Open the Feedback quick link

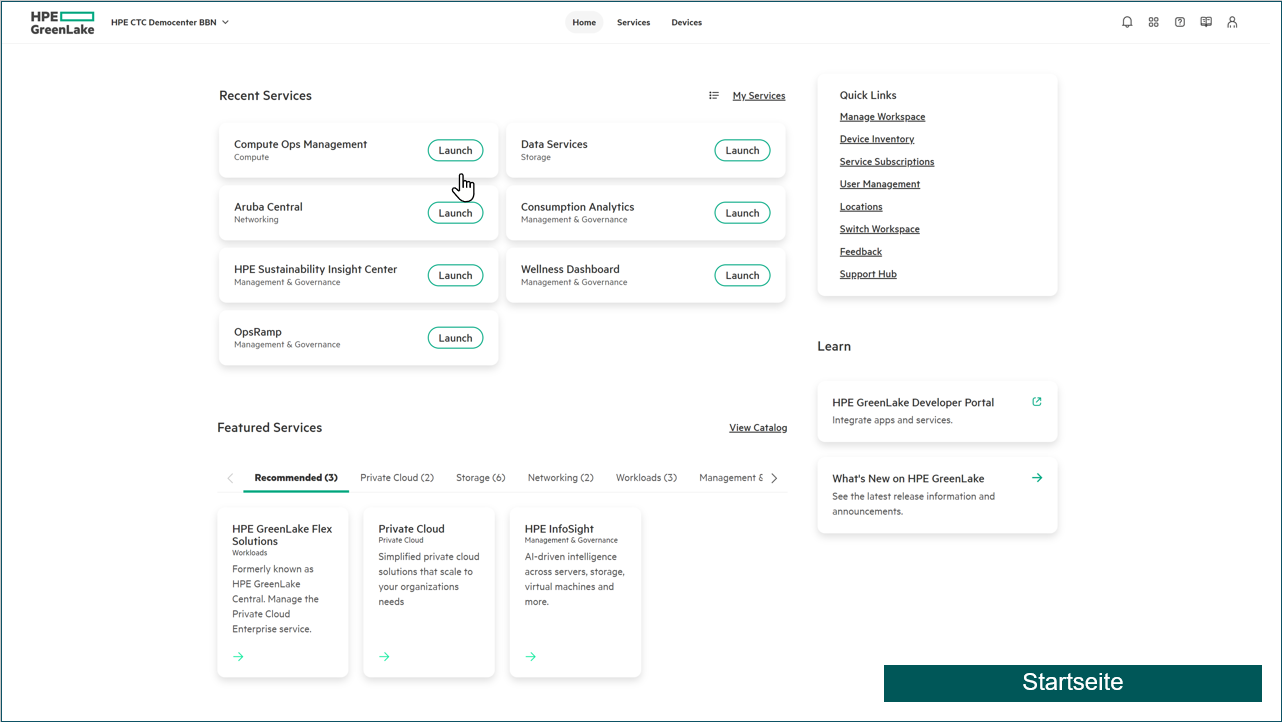861,252
